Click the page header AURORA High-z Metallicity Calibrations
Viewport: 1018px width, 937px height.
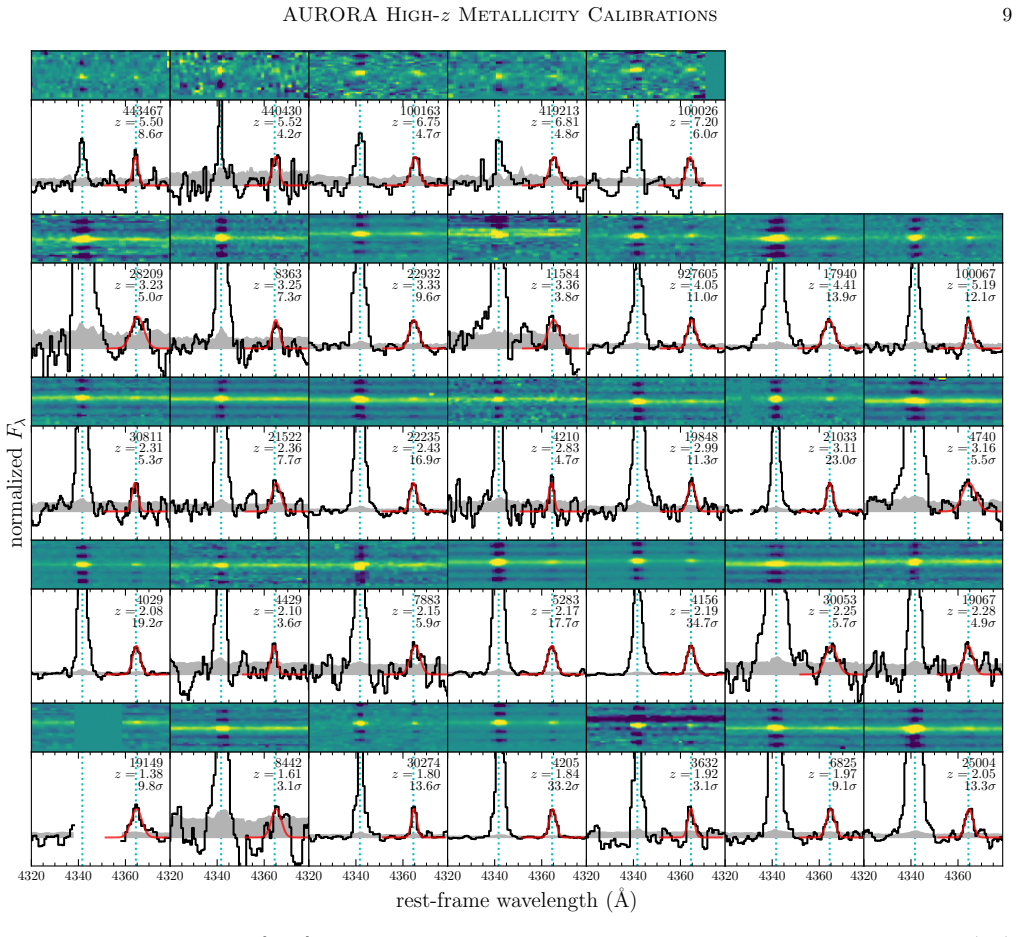500,14
